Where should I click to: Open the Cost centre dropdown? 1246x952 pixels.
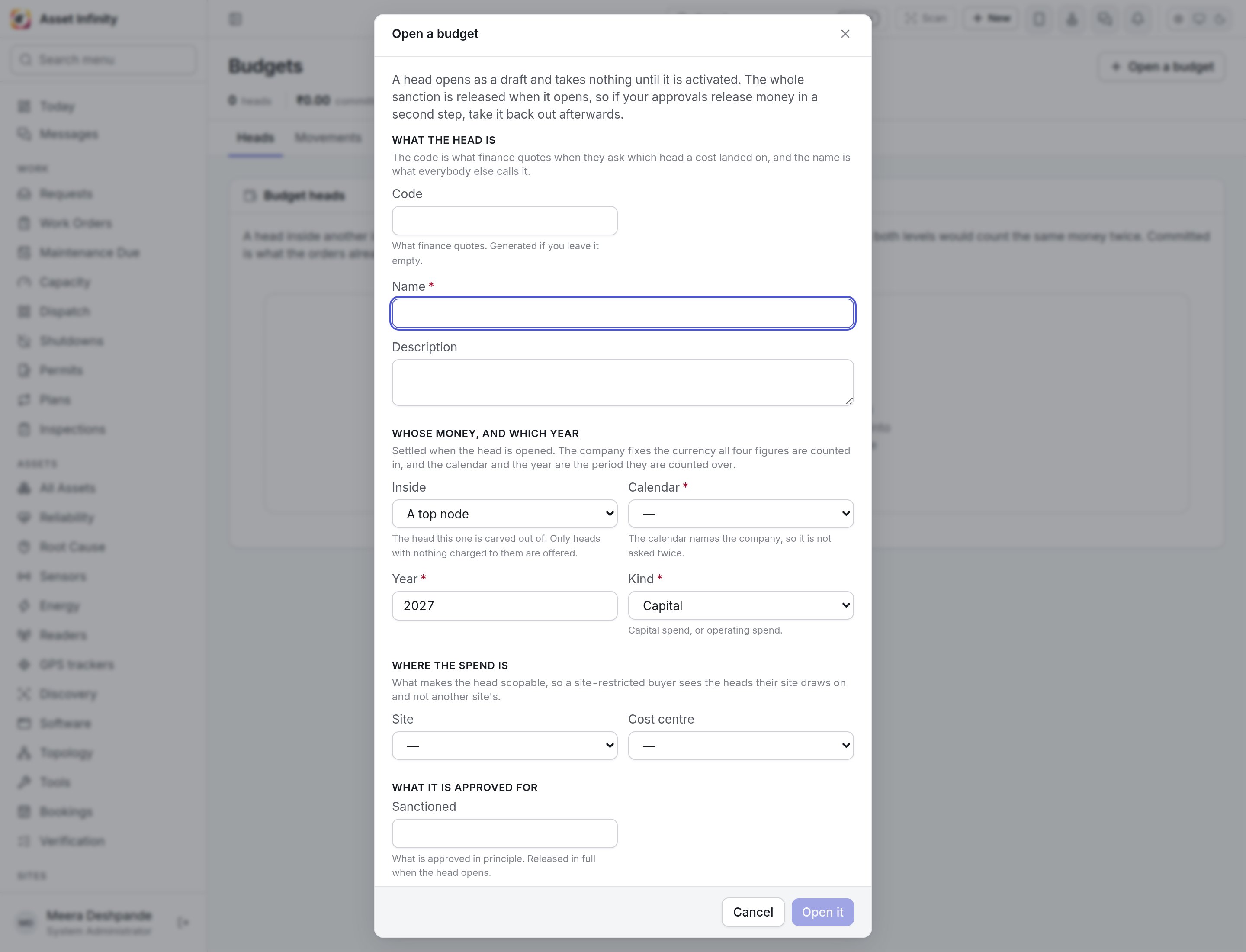coord(741,746)
